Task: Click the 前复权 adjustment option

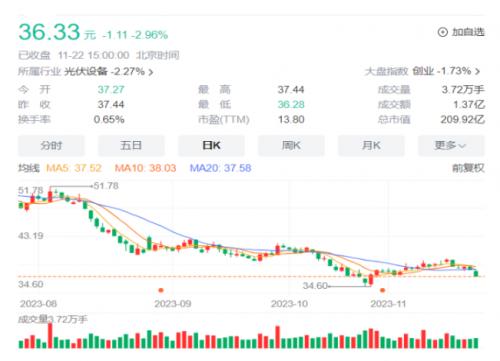Action: click(468, 168)
